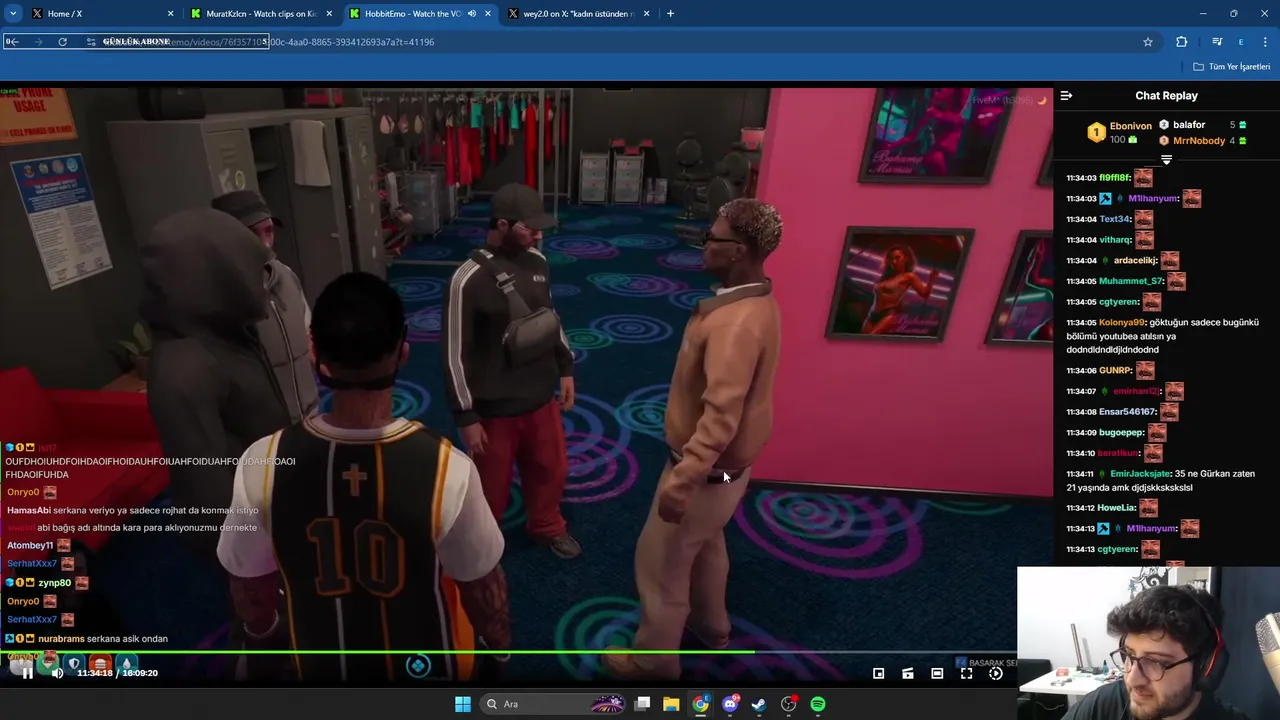Open video settings icon at far right
The height and width of the screenshot is (720, 1280).
click(996, 673)
